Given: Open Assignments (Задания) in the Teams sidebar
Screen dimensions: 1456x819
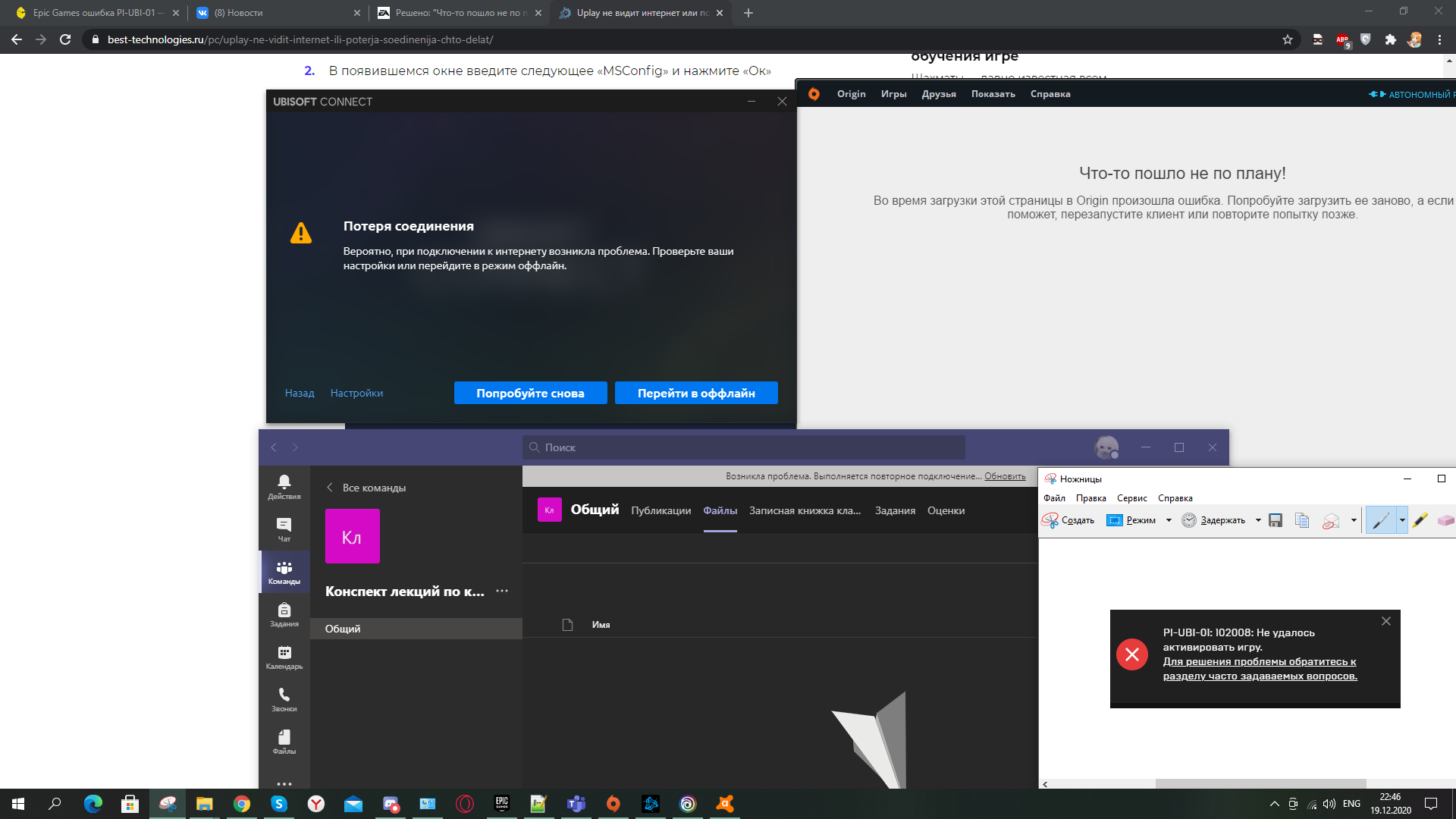Looking at the screenshot, I should [284, 614].
